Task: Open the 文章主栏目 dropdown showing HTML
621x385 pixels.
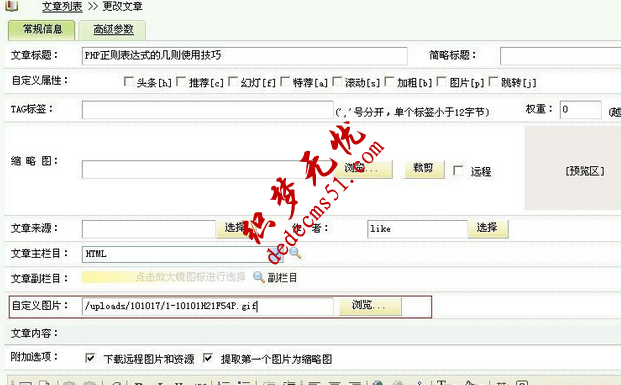Action: (182, 254)
